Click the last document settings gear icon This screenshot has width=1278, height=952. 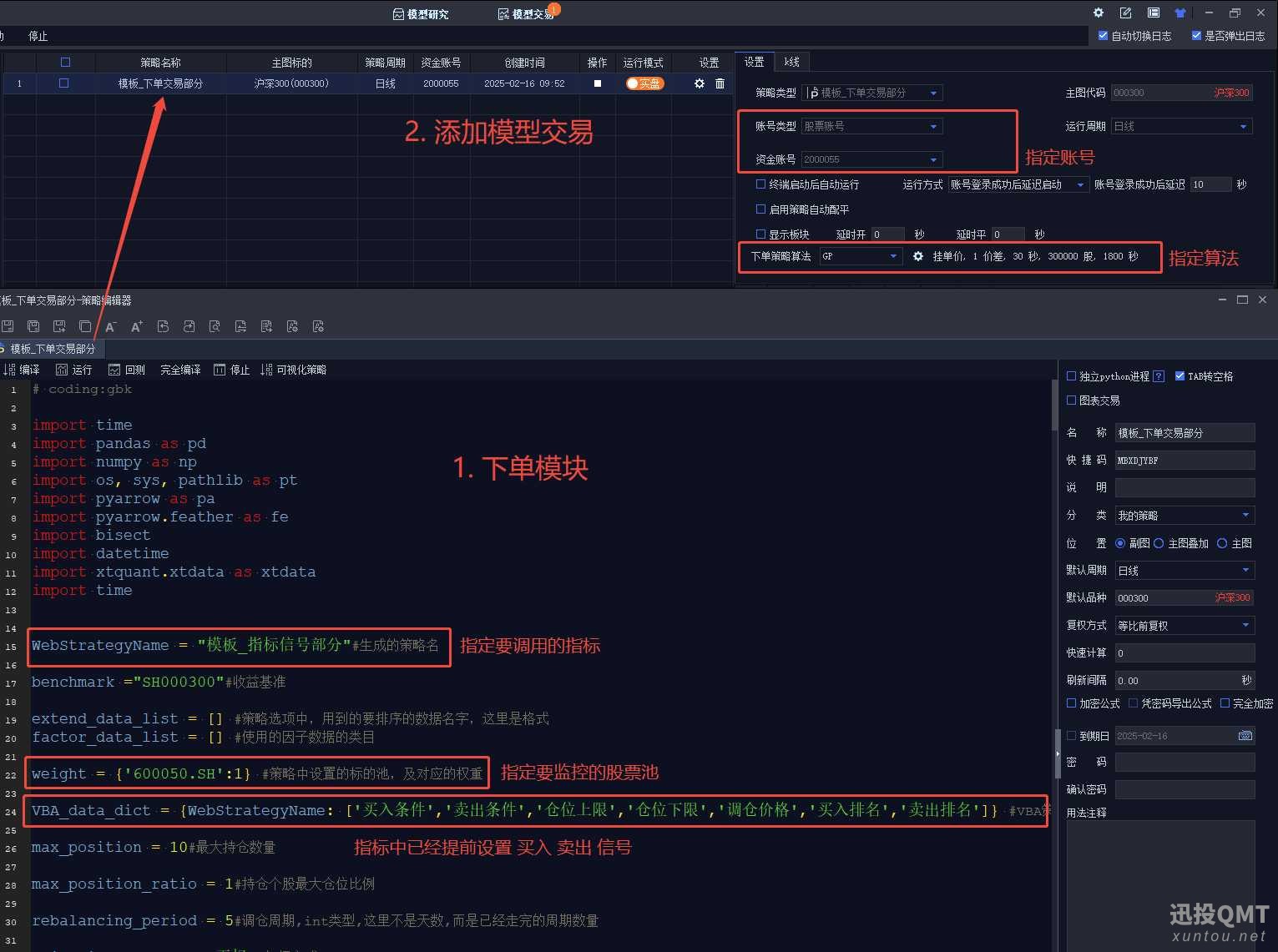(x=318, y=326)
